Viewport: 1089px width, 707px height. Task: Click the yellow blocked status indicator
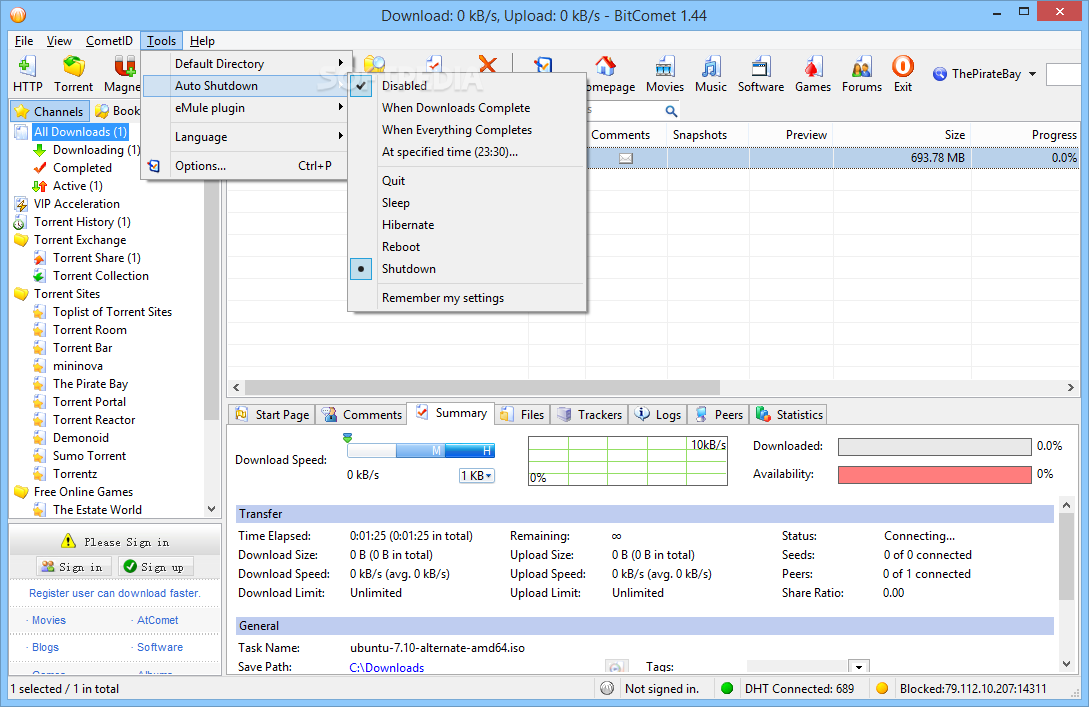click(x=882, y=688)
